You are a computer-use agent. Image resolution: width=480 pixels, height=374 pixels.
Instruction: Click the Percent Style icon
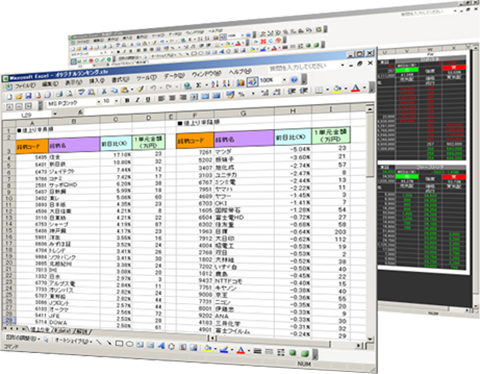click(241, 94)
